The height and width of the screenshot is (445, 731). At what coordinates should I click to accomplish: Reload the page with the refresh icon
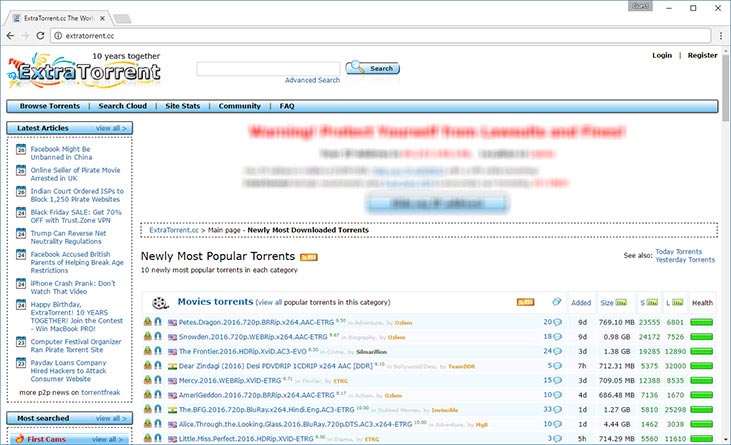click(41, 36)
